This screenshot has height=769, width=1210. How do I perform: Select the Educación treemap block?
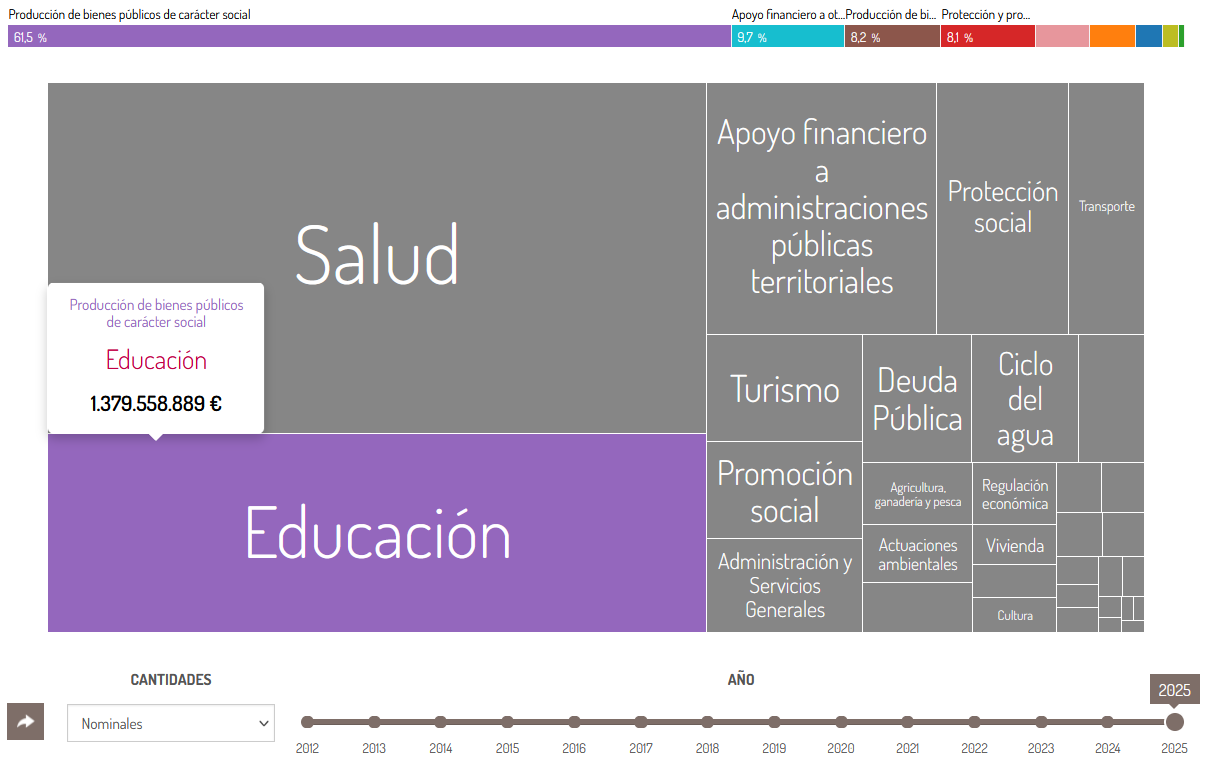click(x=377, y=532)
